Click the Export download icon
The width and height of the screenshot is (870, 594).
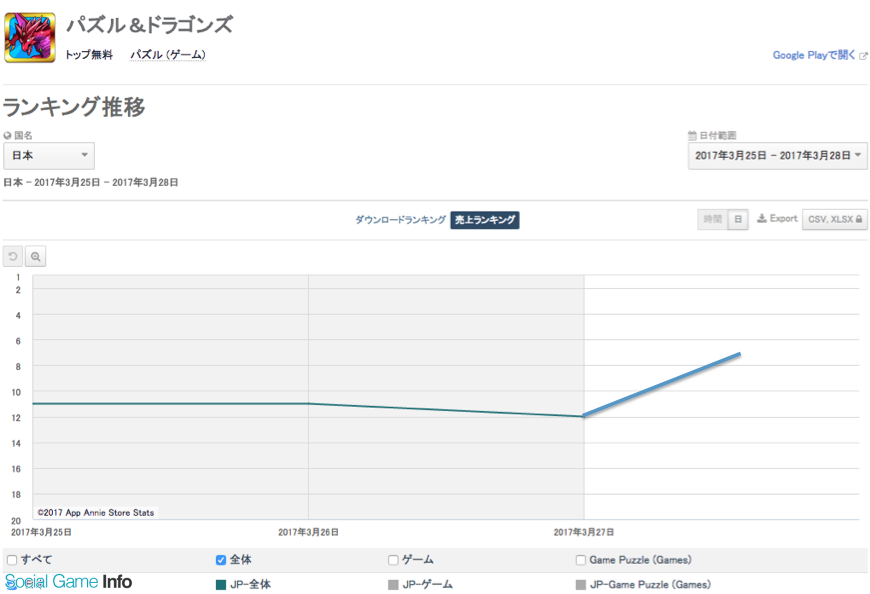pos(762,219)
